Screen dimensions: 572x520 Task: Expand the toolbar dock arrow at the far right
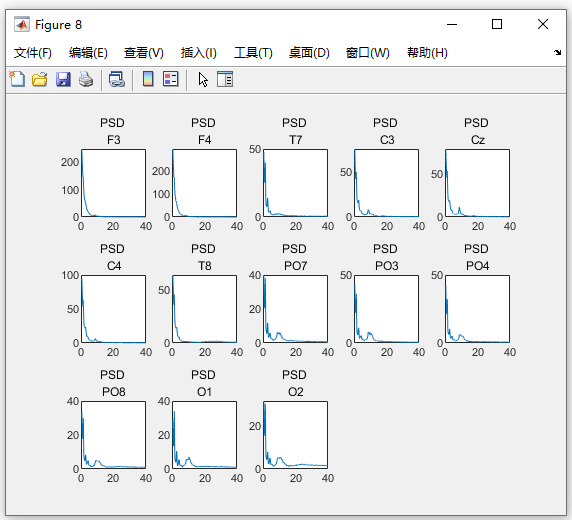(557, 53)
